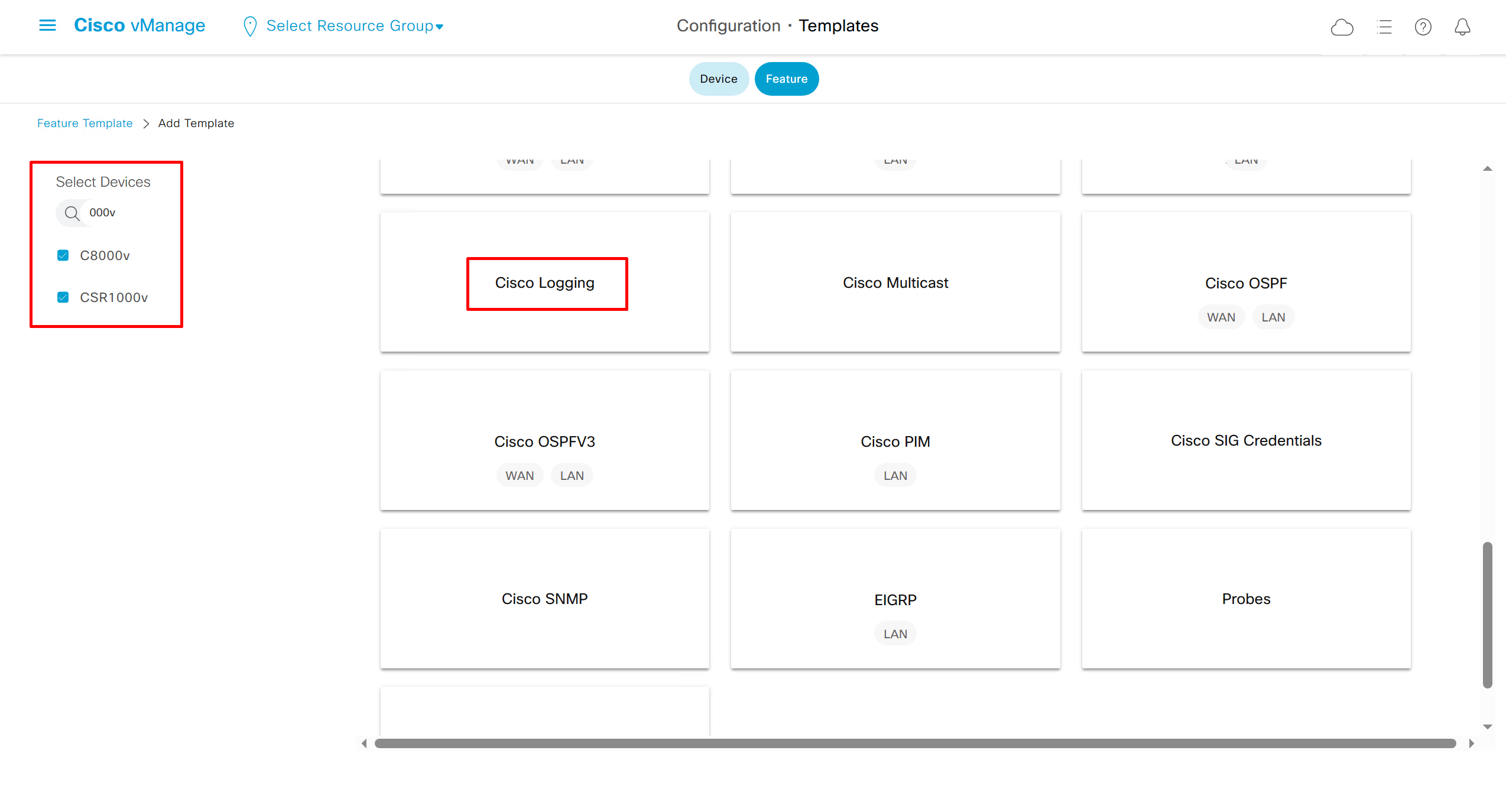Click the cloud status icon
1506x812 pixels.
[x=1342, y=27]
